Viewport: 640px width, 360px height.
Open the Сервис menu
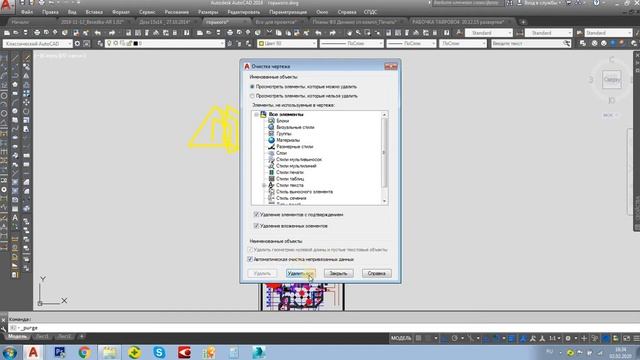pos(147,12)
